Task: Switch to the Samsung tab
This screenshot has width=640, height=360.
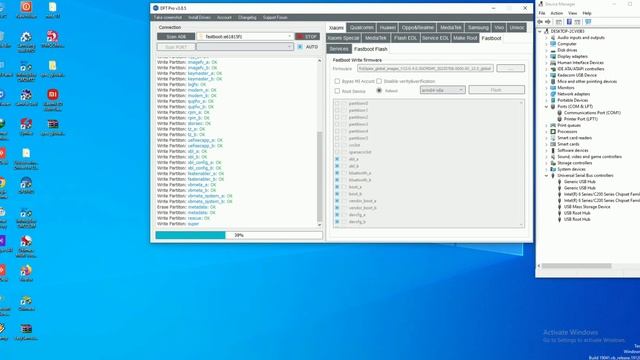Action: coord(478,28)
